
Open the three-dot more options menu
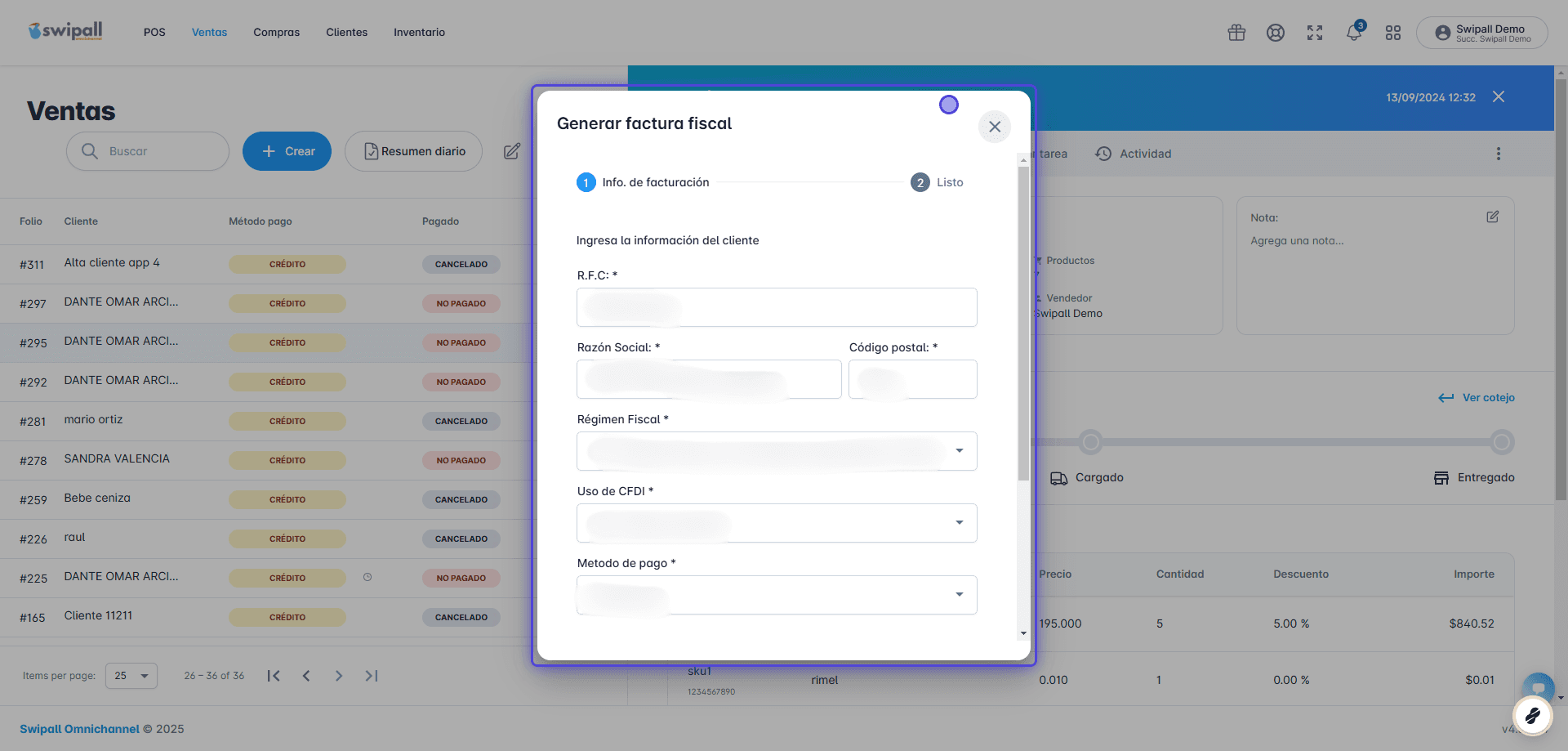point(1499,154)
